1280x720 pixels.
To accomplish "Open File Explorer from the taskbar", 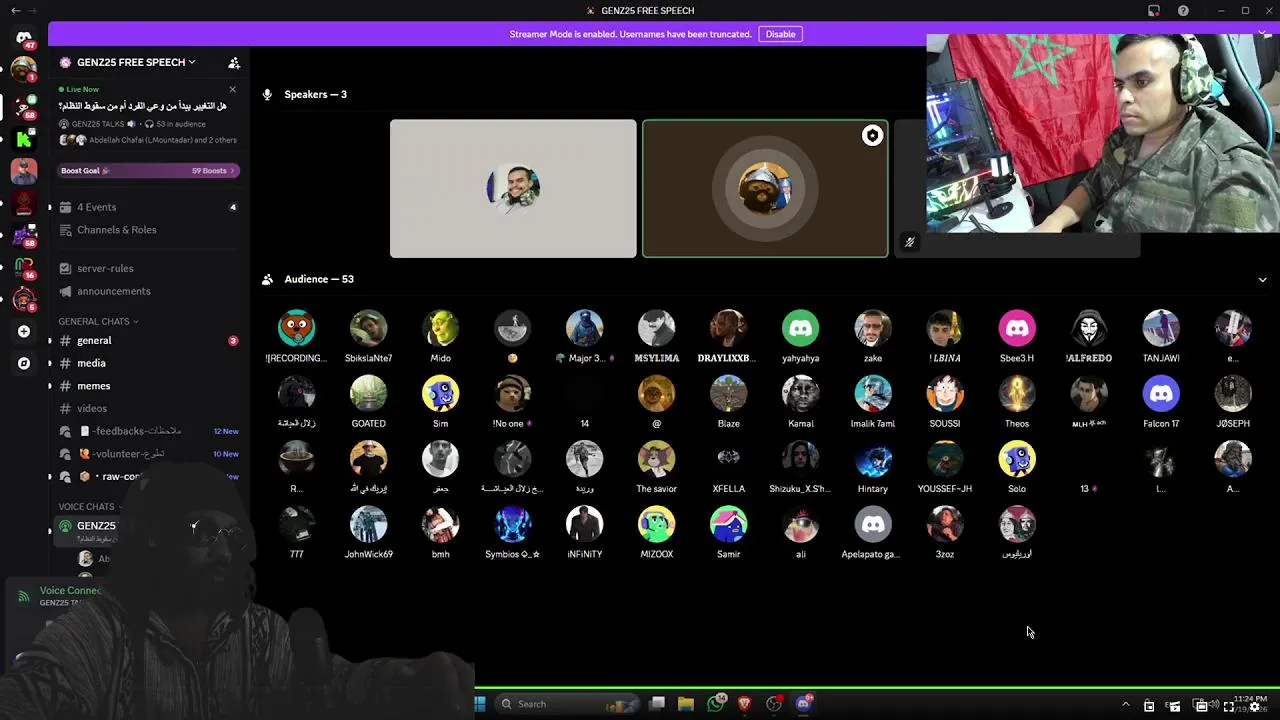I will tap(686, 704).
